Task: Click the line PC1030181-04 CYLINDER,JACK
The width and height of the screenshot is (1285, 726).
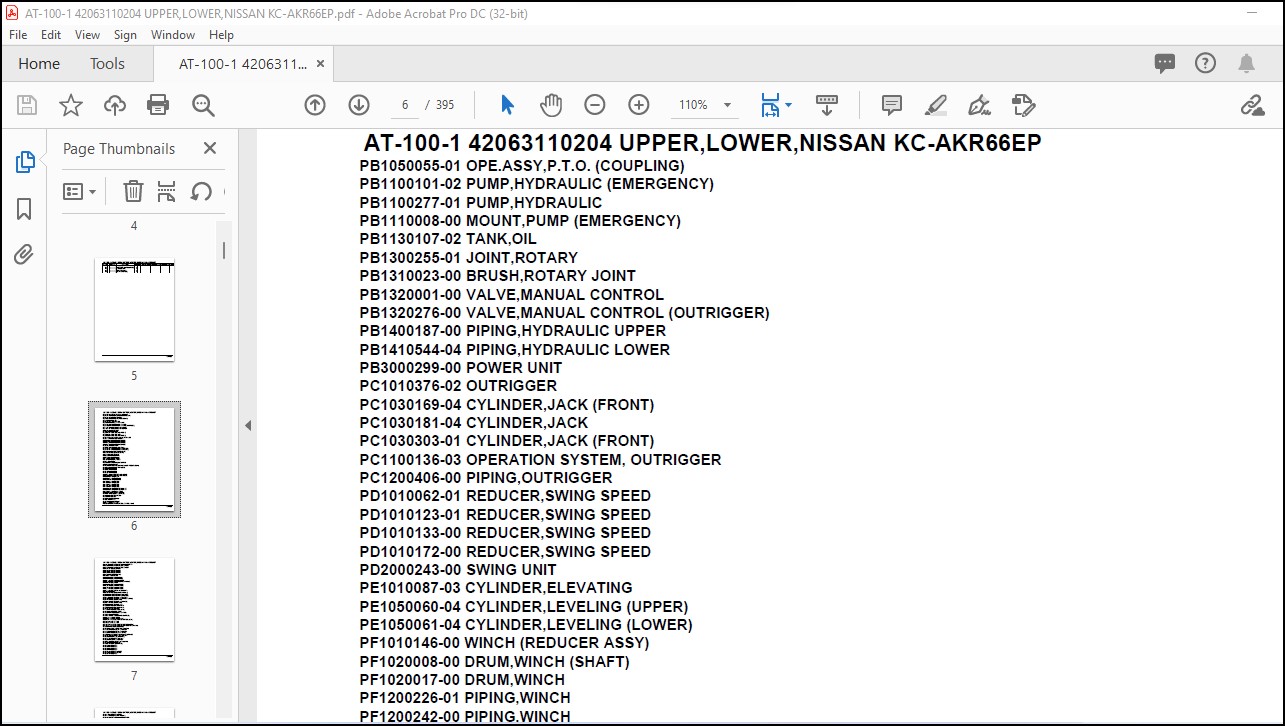Action: [x=474, y=423]
